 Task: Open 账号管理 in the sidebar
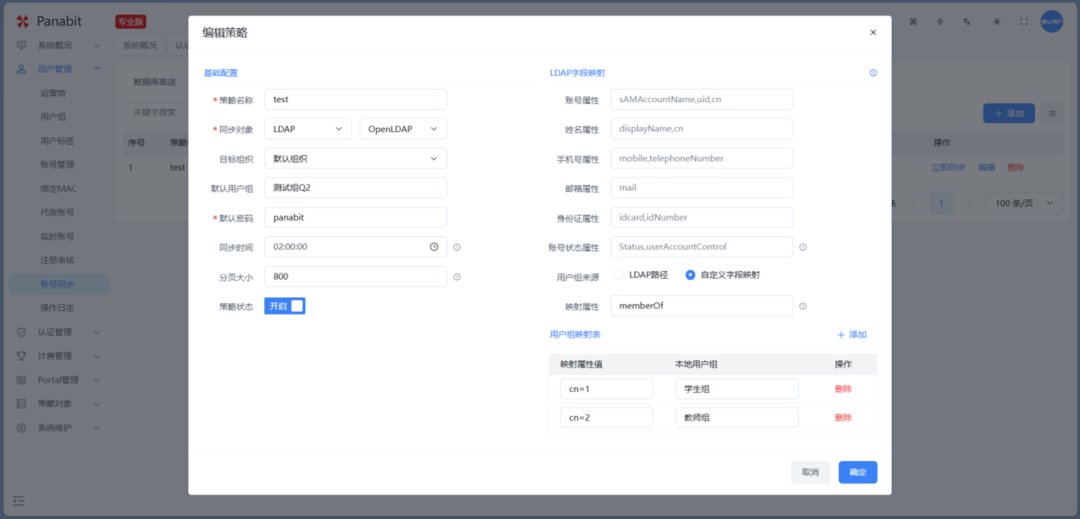pyautogui.click(x=59, y=165)
